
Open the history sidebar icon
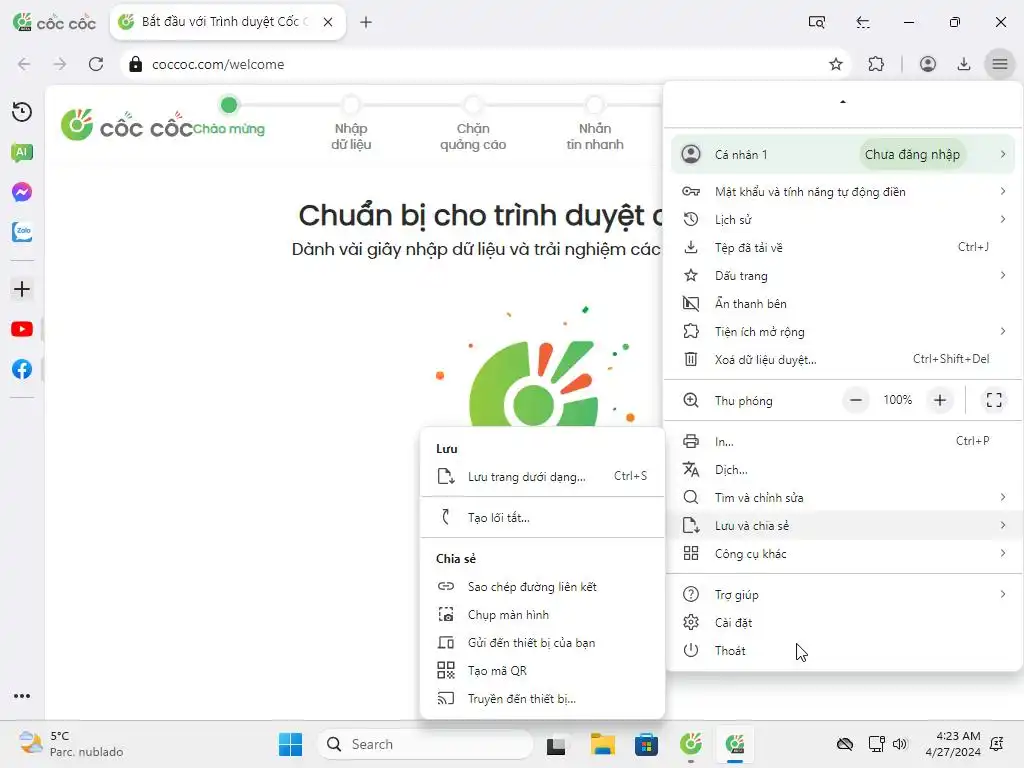22,112
